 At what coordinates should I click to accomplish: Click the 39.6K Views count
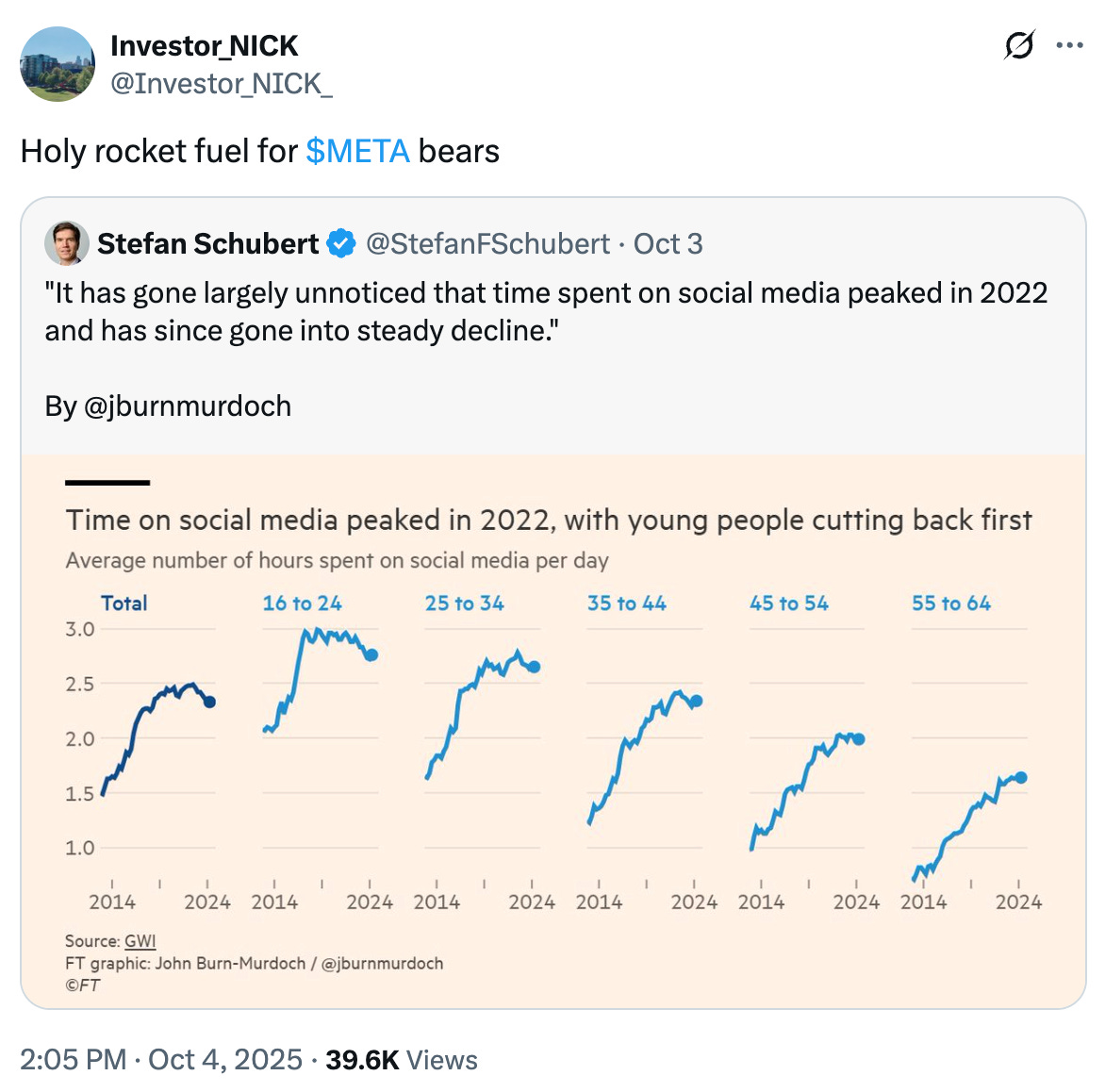402,1060
